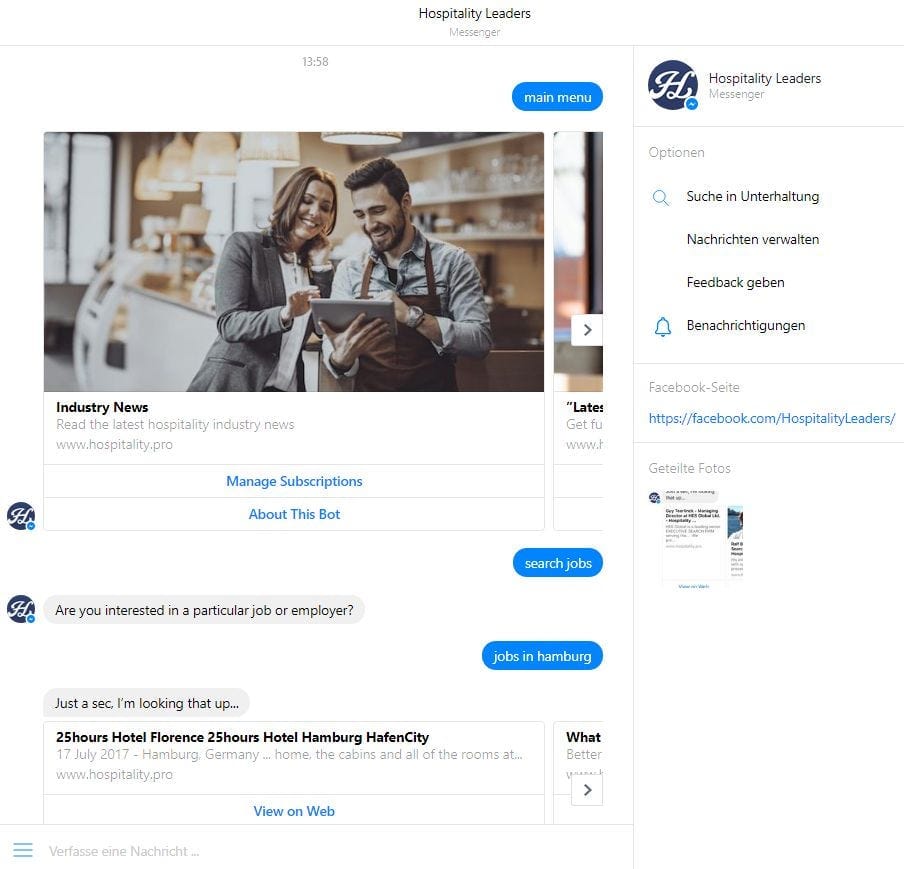Click the 'Optionen' section heading
The height and width of the screenshot is (869, 904).
[676, 152]
